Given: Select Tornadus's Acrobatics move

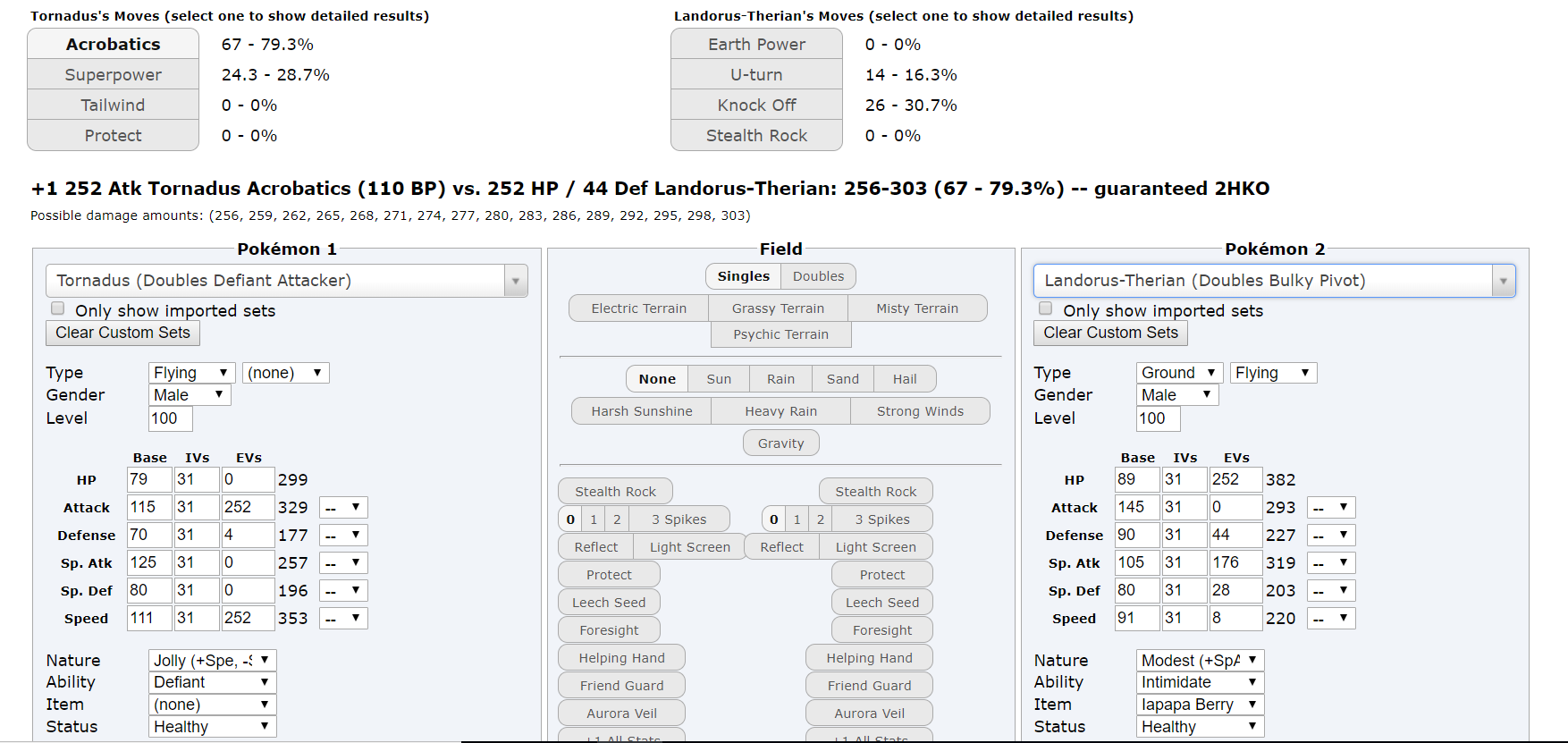Looking at the screenshot, I should pyautogui.click(x=114, y=44).
